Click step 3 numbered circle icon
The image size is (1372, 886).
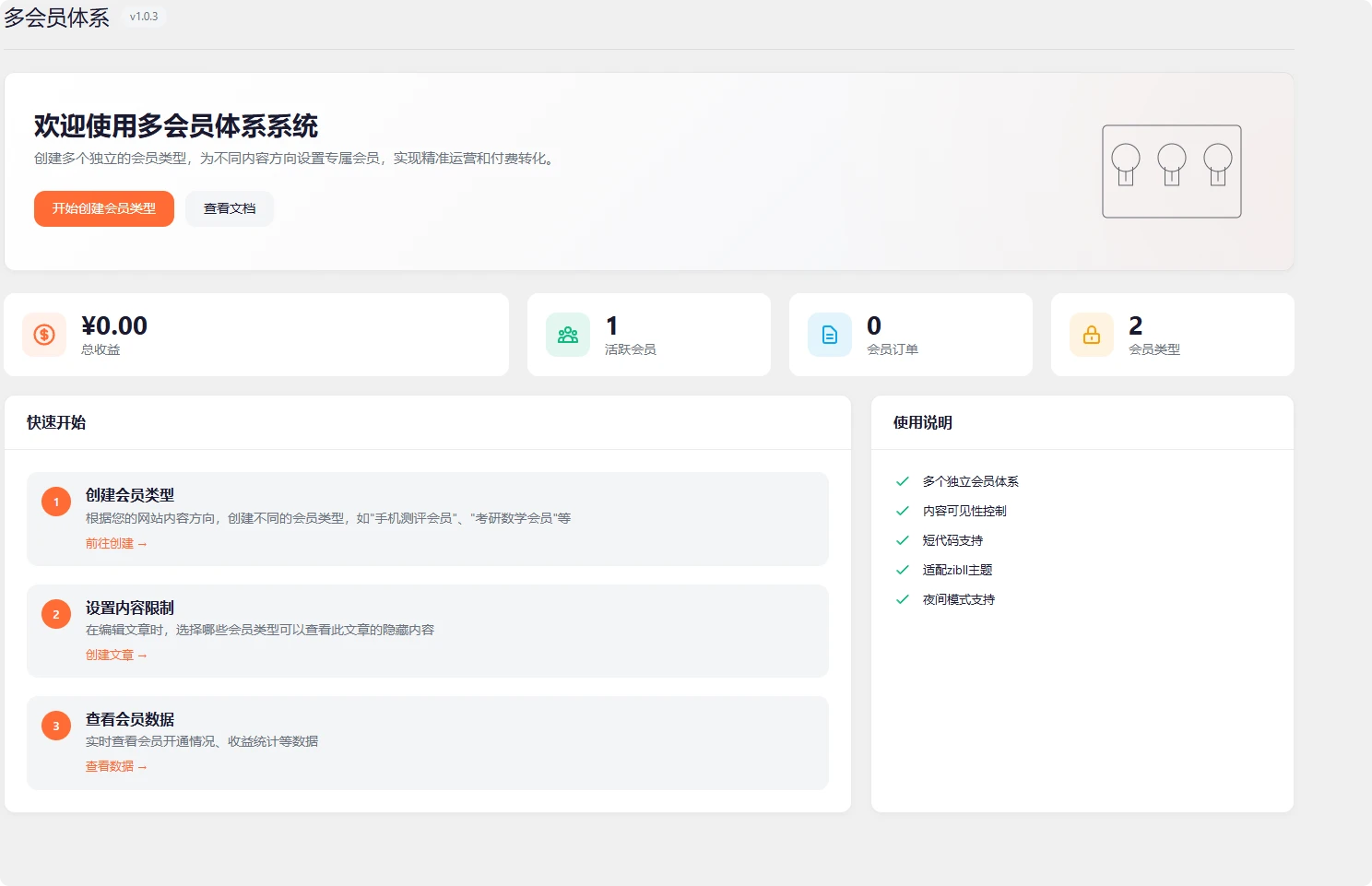[x=55, y=726]
